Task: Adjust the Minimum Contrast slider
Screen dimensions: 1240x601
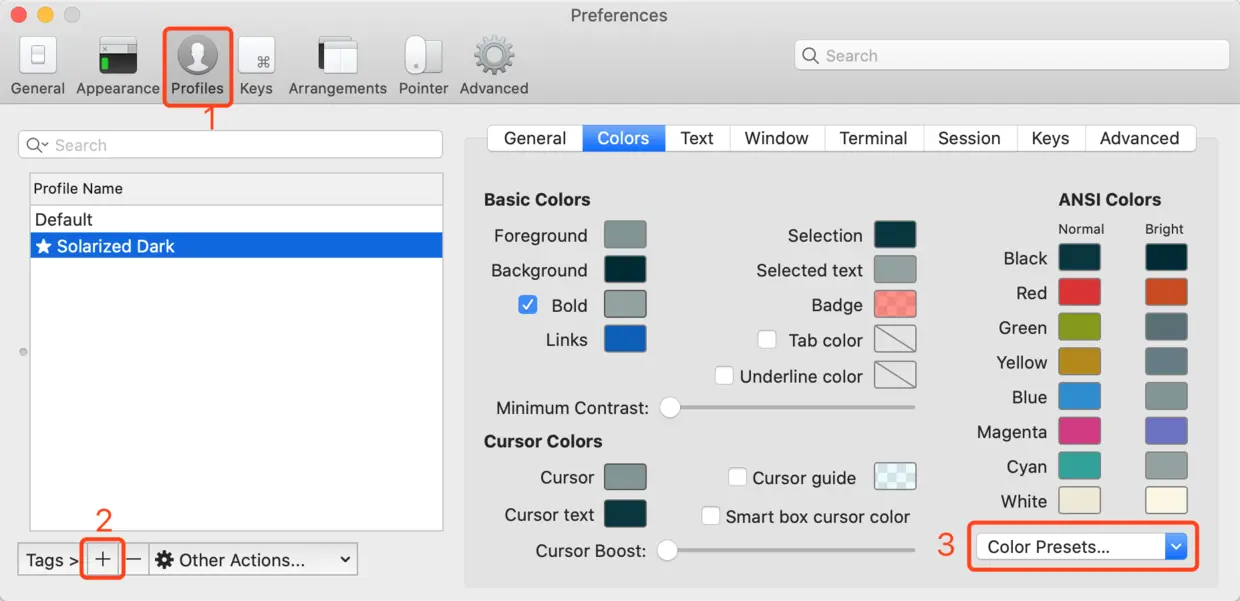Action: coord(670,407)
